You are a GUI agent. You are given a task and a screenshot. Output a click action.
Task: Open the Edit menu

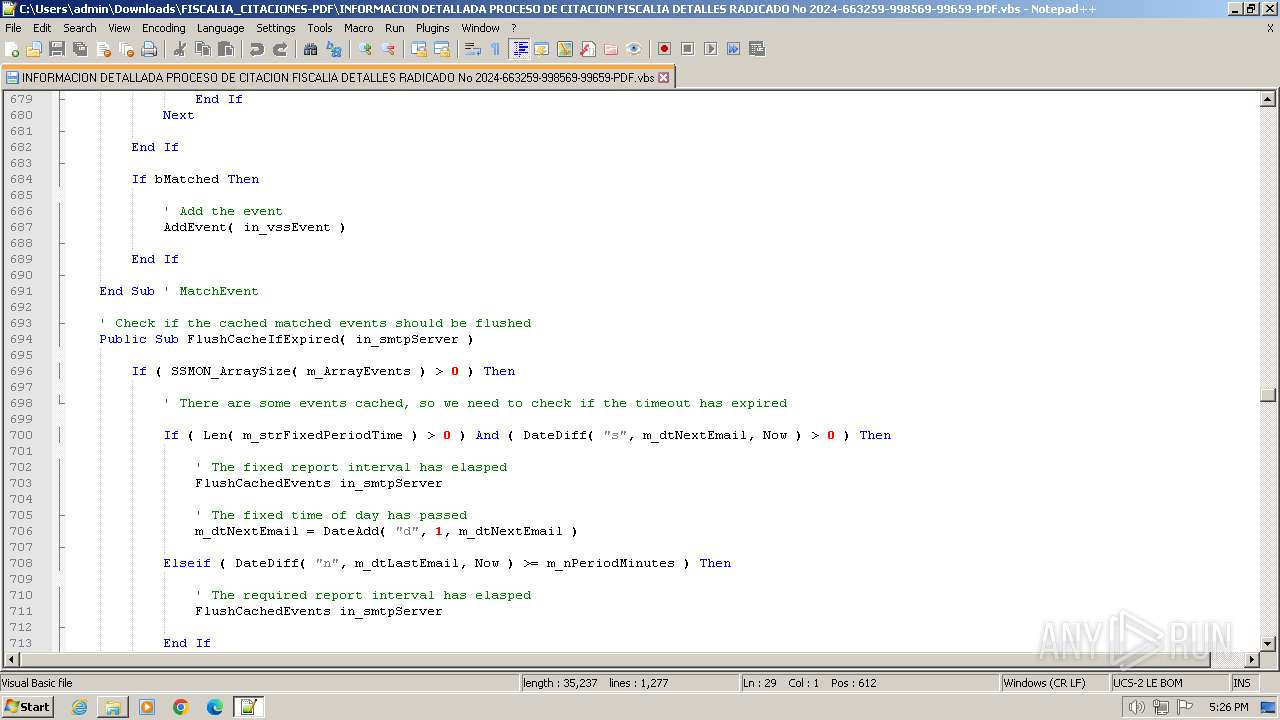point(42,28)
